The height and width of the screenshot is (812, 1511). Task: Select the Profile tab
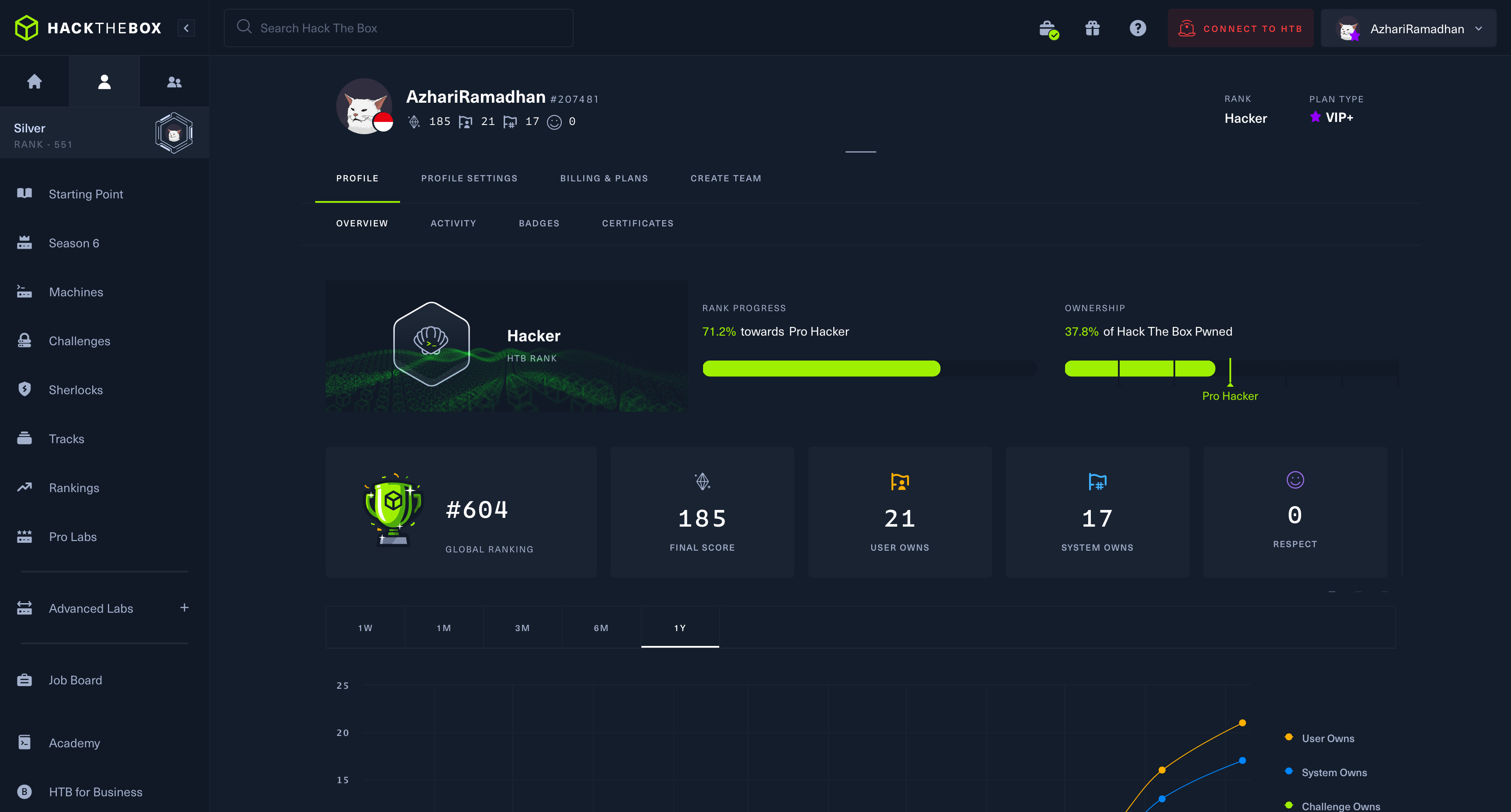point(357,178)
